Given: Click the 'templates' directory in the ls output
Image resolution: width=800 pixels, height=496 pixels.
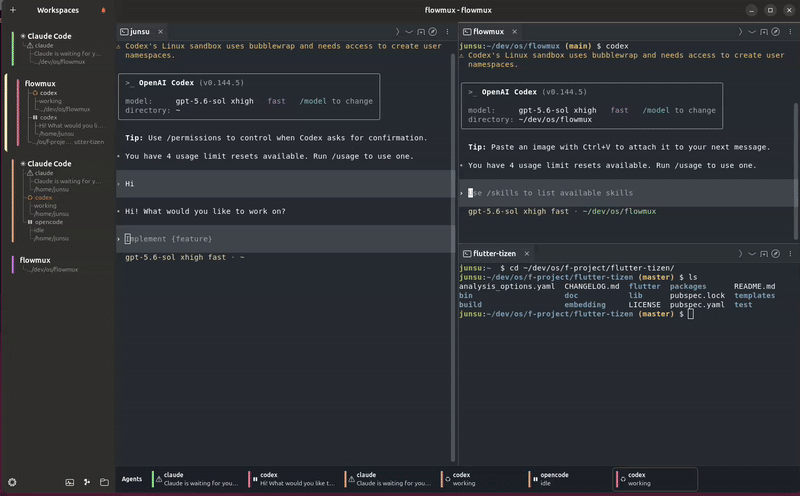Looking at the screenshot, I should pyautogui.click(x=755, y=295).
